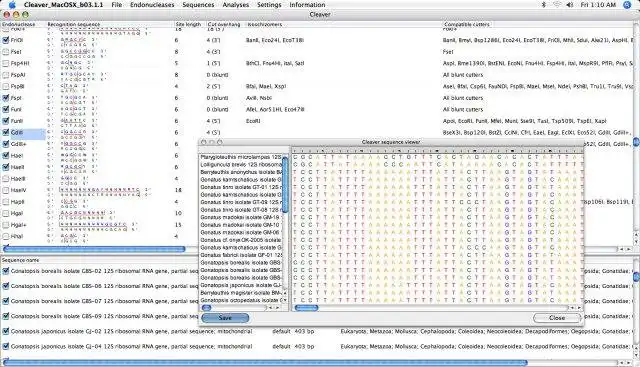The image size is (640, 367).
Task: Click the Bluetooth status icon
Action: point(543,5)
